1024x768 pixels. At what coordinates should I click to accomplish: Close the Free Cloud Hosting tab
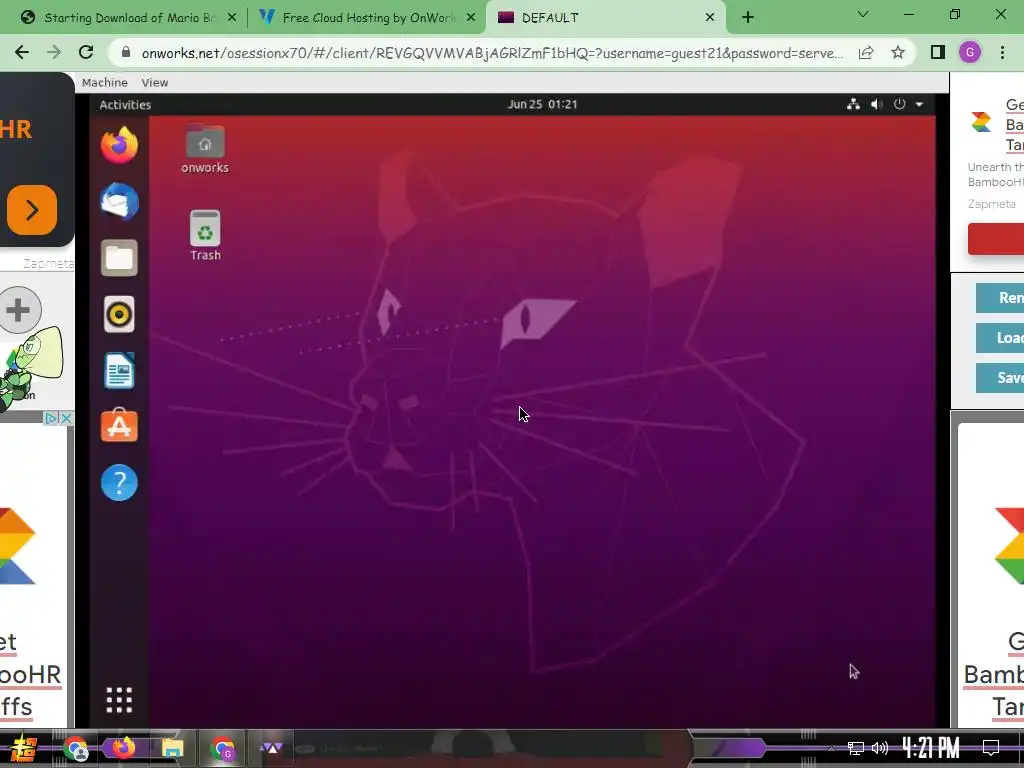(471, 18)
